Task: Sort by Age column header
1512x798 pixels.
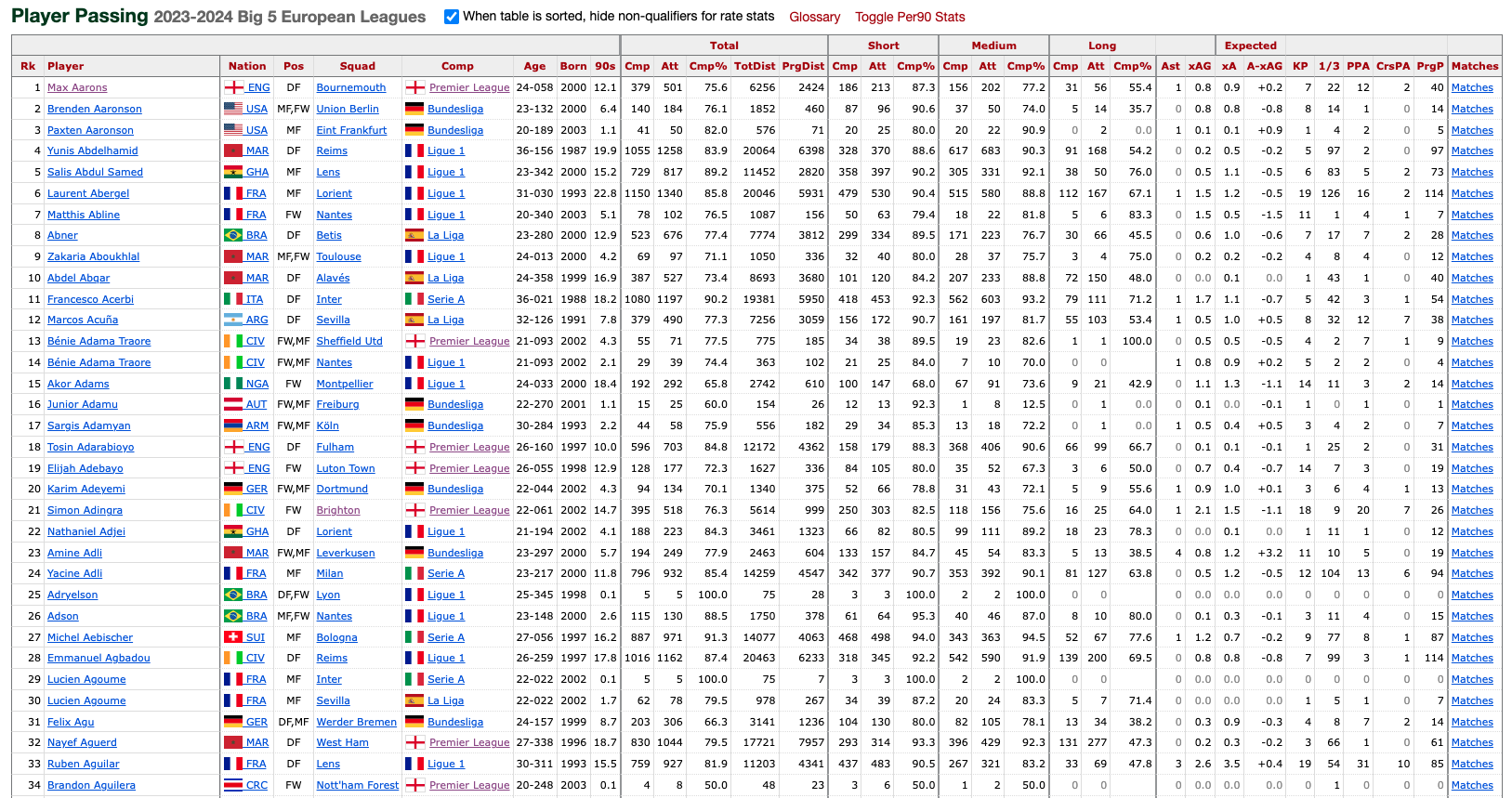Action: click(x=534, y=66)
